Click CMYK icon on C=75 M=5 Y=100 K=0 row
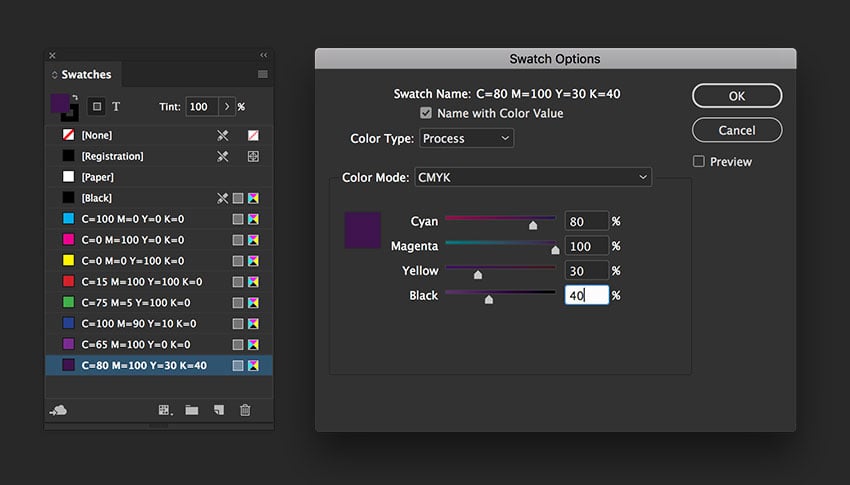Image resolution: width=850 pixels, height=485 pixels. coord(253,302)
